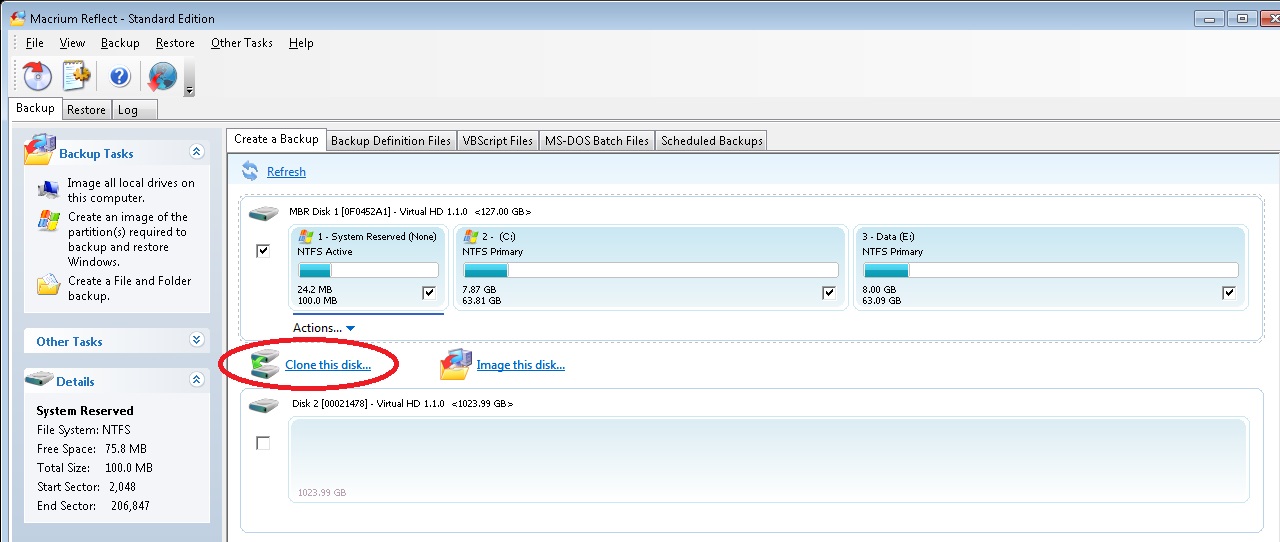Click the File System: NTFS detail row
Image resolution: width=1280 pixels, height=542 pixels.
click(83, 430)
